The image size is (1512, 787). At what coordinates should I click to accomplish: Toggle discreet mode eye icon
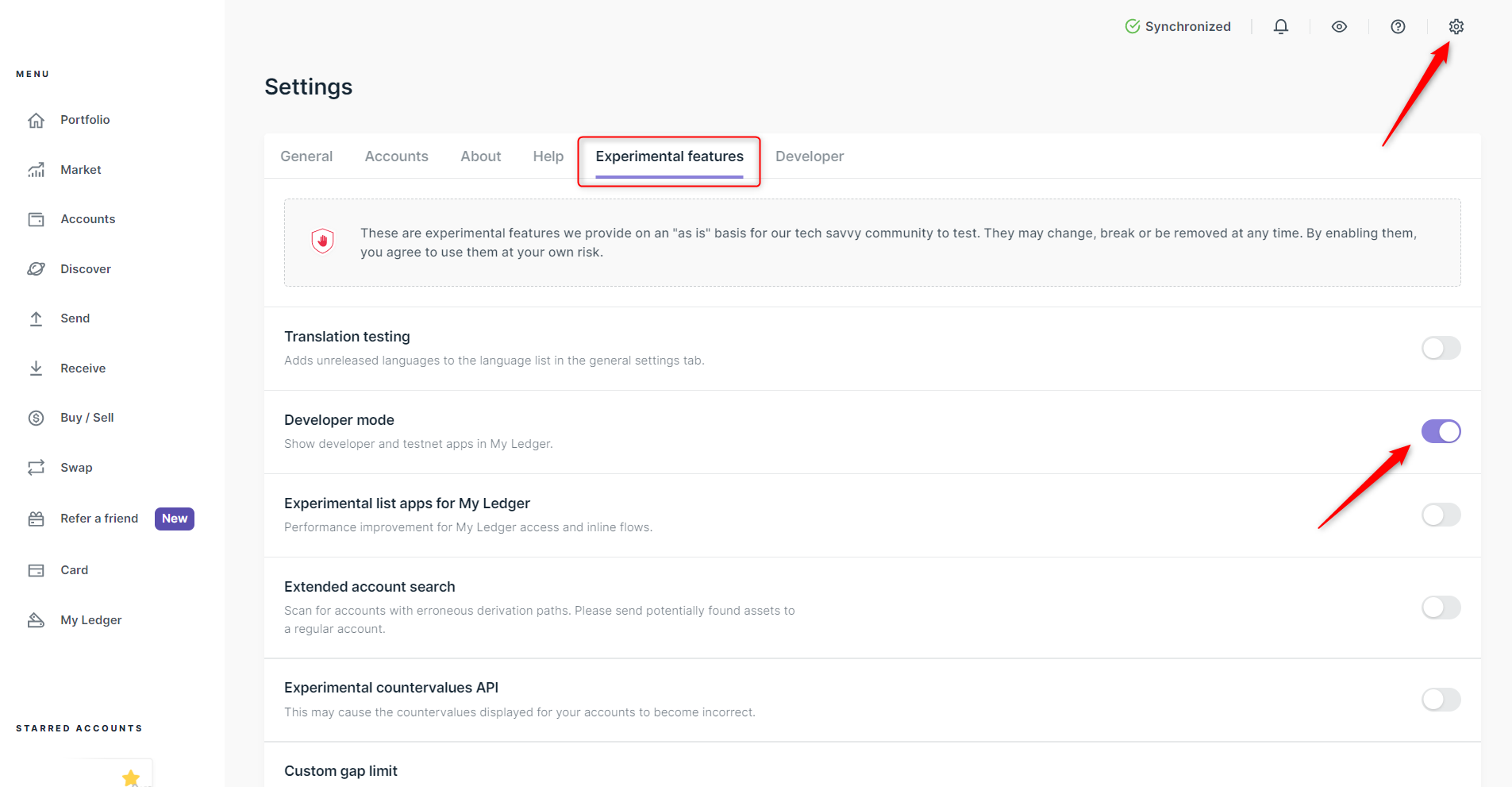click(1339, 26)
